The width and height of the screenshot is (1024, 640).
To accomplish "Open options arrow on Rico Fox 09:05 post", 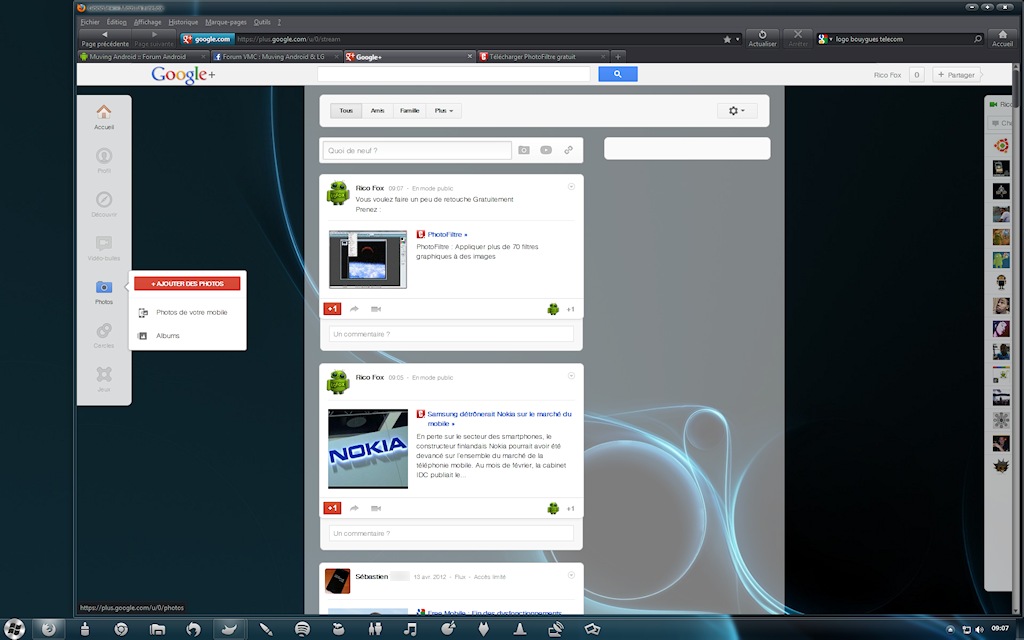I will pos(571,376).
